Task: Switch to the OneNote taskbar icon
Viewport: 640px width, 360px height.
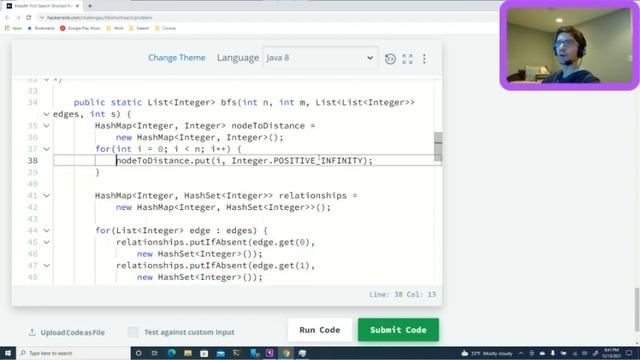Action: pyautogui.click(x=270, y=353)
